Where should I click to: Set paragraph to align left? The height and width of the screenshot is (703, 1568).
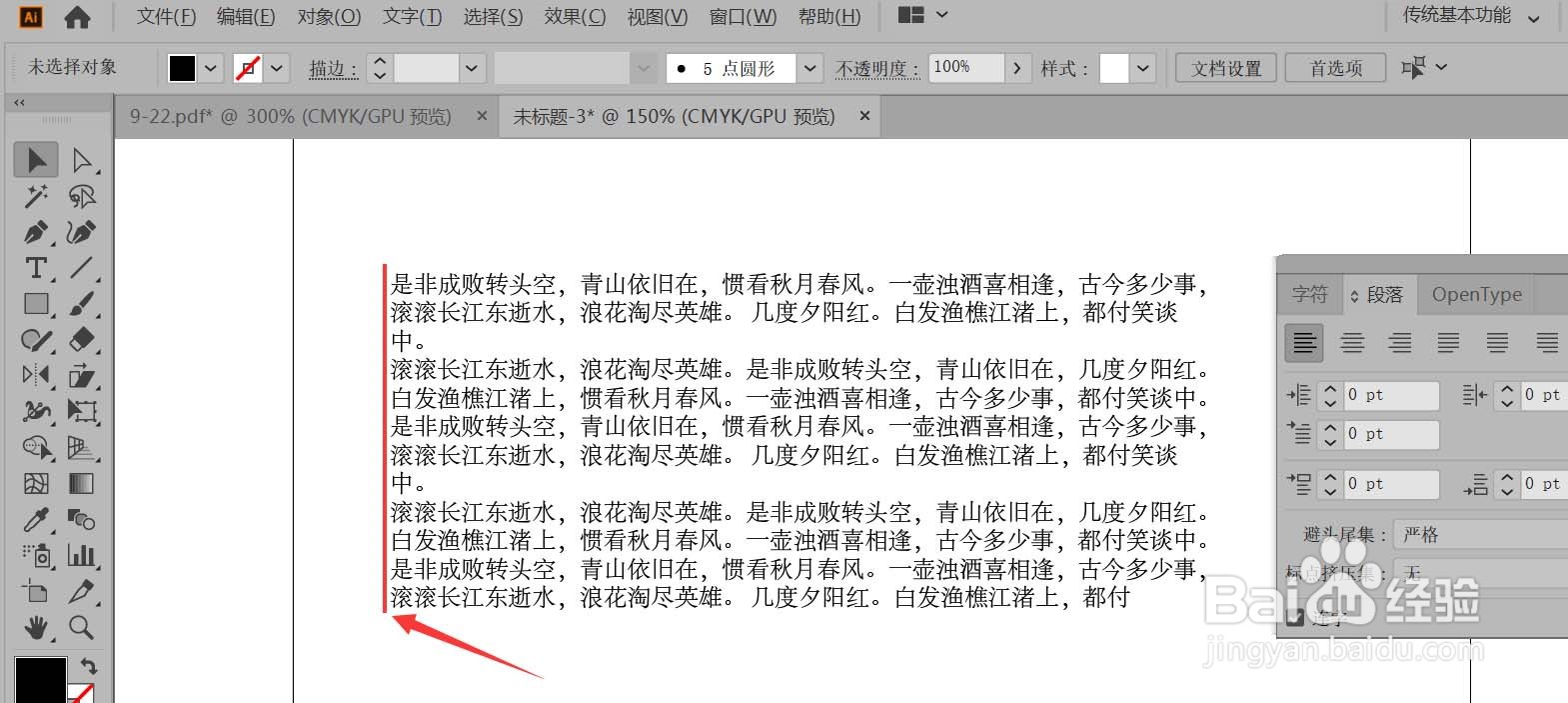click(1304, 343)
